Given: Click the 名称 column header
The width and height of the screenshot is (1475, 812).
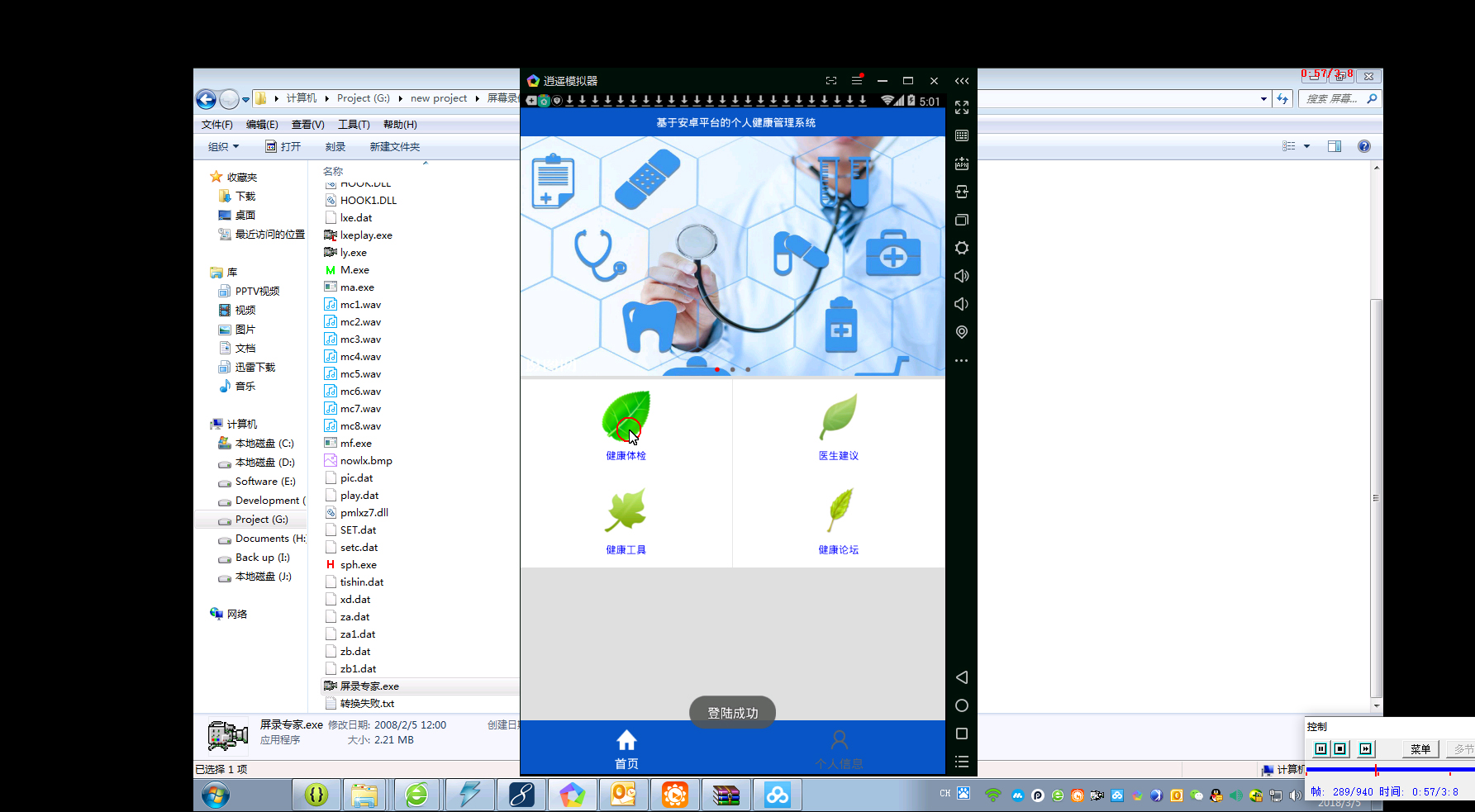Looking at the screenshot, I should pos(333,171).
